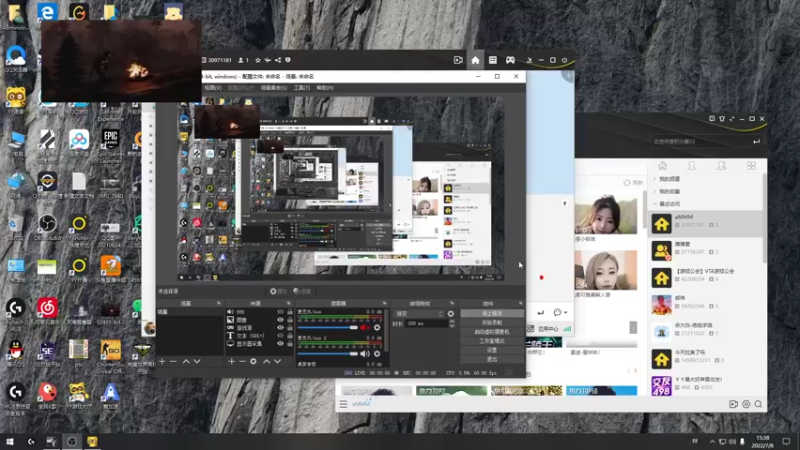Add a new source with the plus icon

tap(231, 361)
